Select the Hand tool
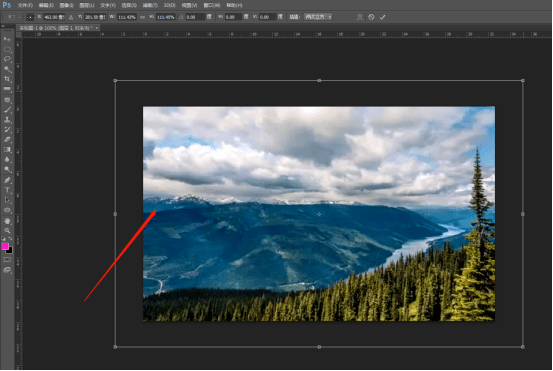The image size is (553, 371). (x=7, y=221)
